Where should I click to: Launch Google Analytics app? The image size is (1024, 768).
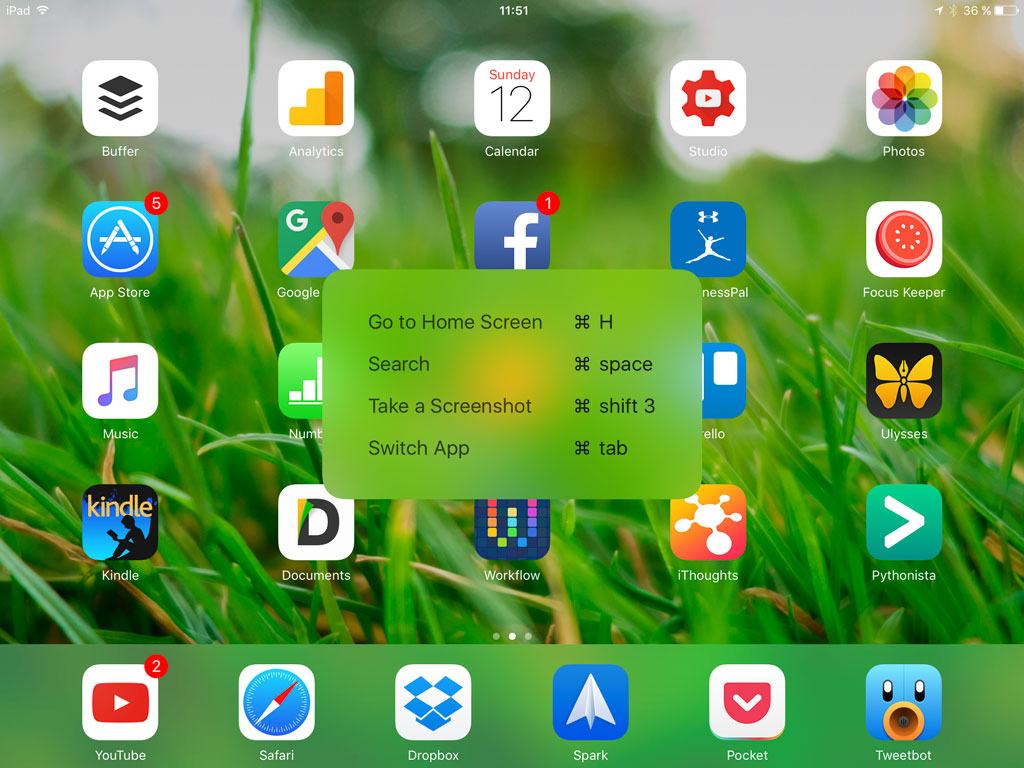(x=316, y=98)
